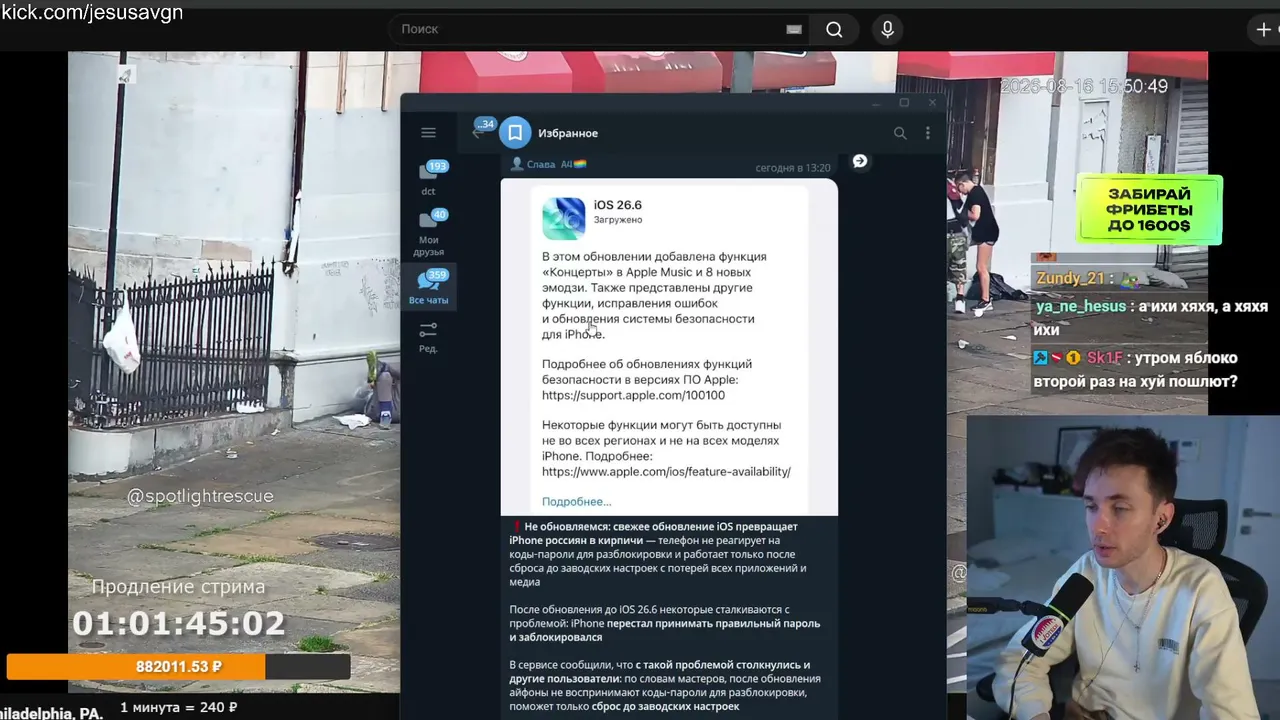Screen dimensions: 1280x720
Task: Click the 01:01:45:02 stream timer
Action: (x=179, y=624)
